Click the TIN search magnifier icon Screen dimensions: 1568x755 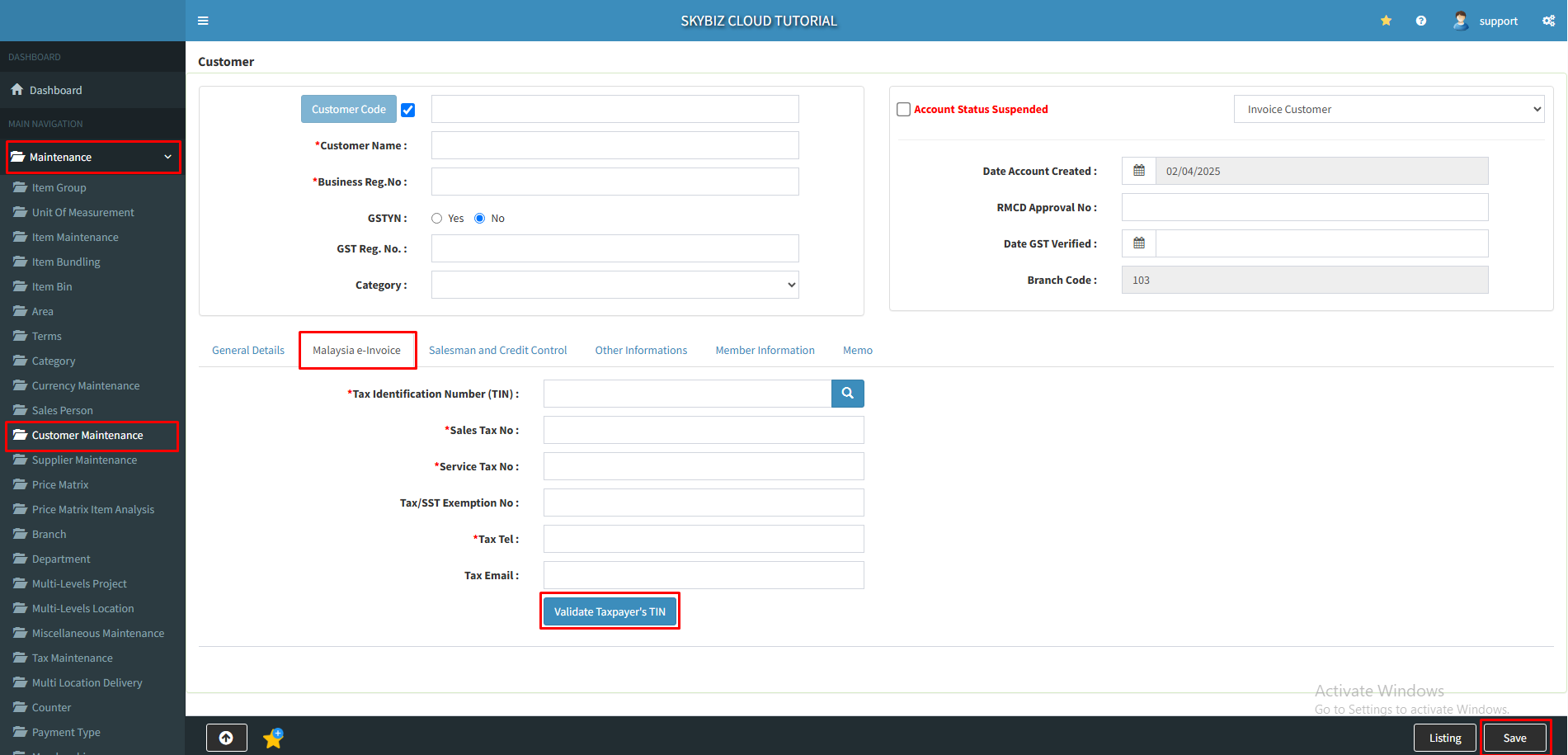click(847, 394)
